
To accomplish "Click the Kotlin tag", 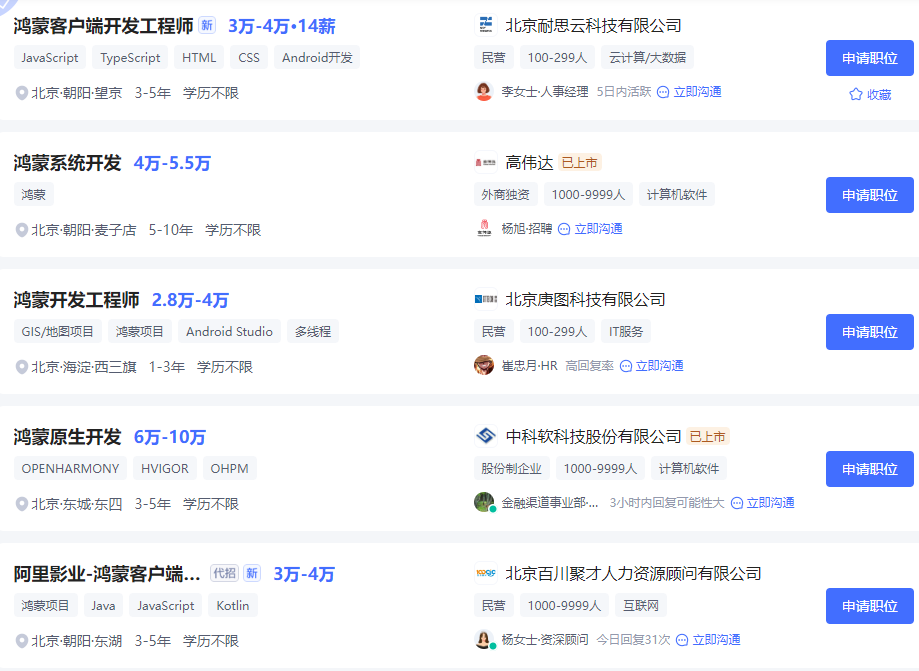I will pyautogui.click(x=233, y=606).
